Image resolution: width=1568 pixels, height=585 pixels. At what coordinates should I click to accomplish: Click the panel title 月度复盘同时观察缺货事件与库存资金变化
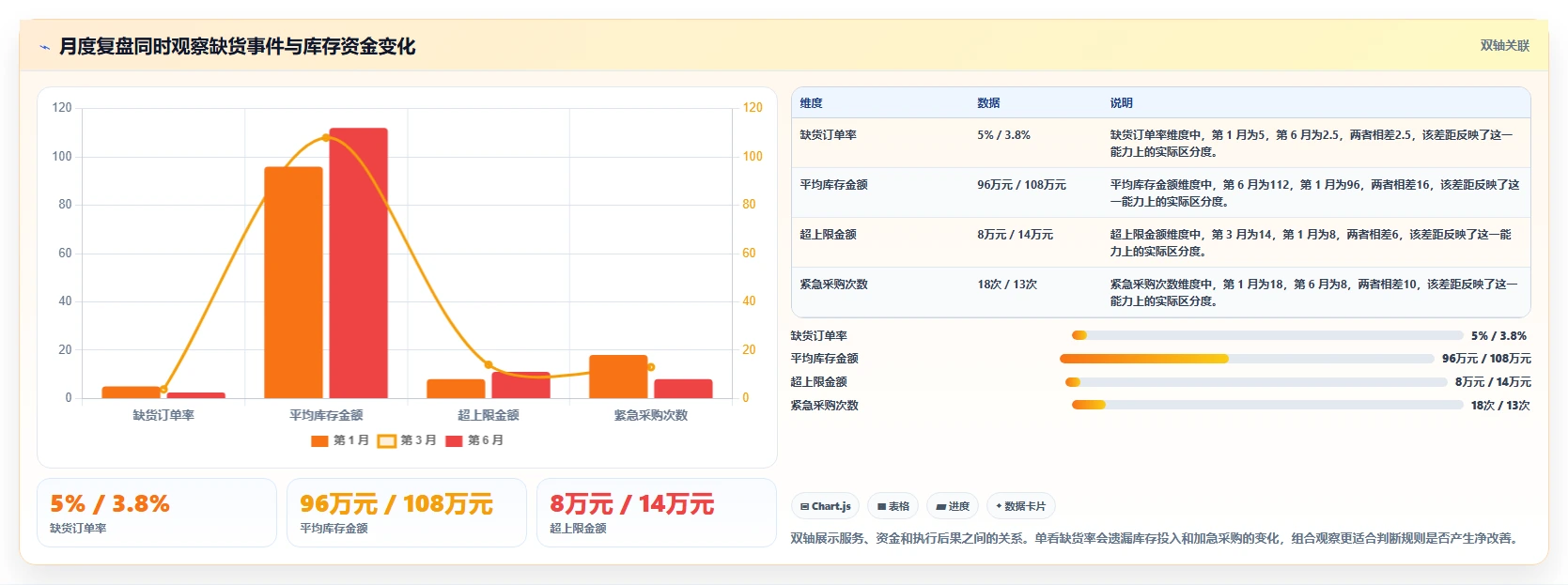click(237, 46)
